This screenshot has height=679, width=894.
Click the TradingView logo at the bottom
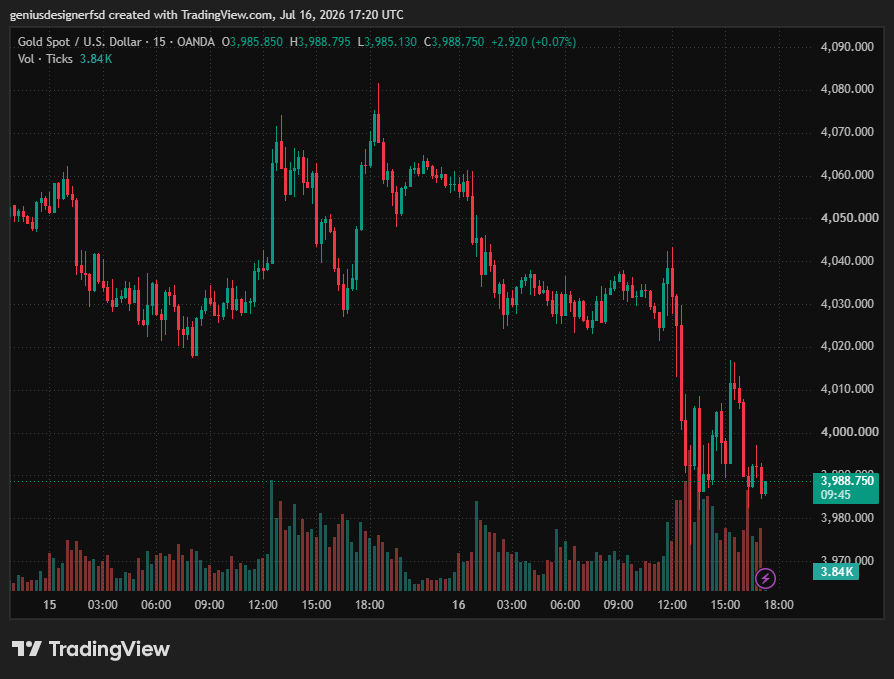click(x=91, y=649)
